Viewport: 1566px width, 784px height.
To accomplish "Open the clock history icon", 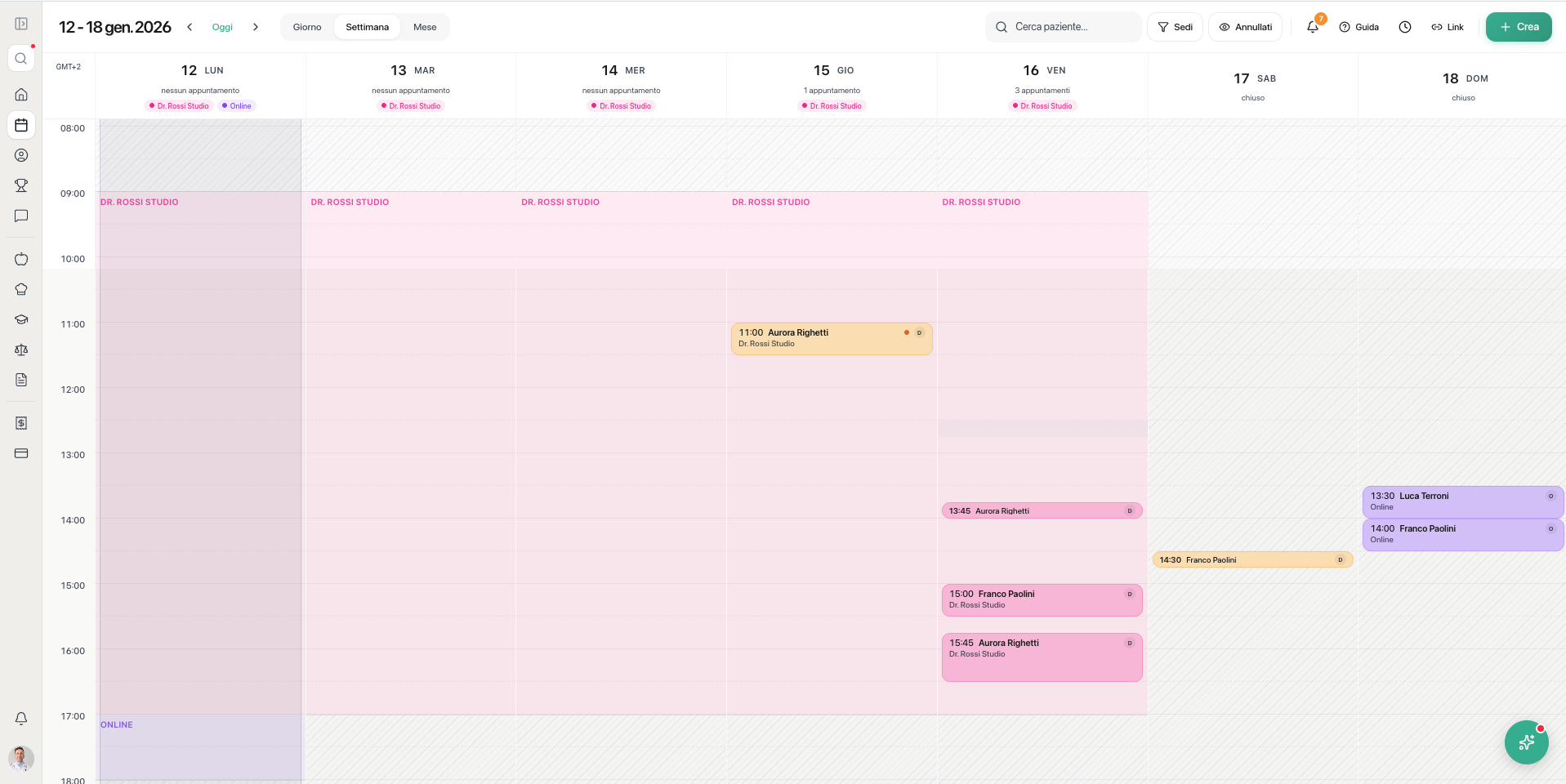I will pos(1405,27).
